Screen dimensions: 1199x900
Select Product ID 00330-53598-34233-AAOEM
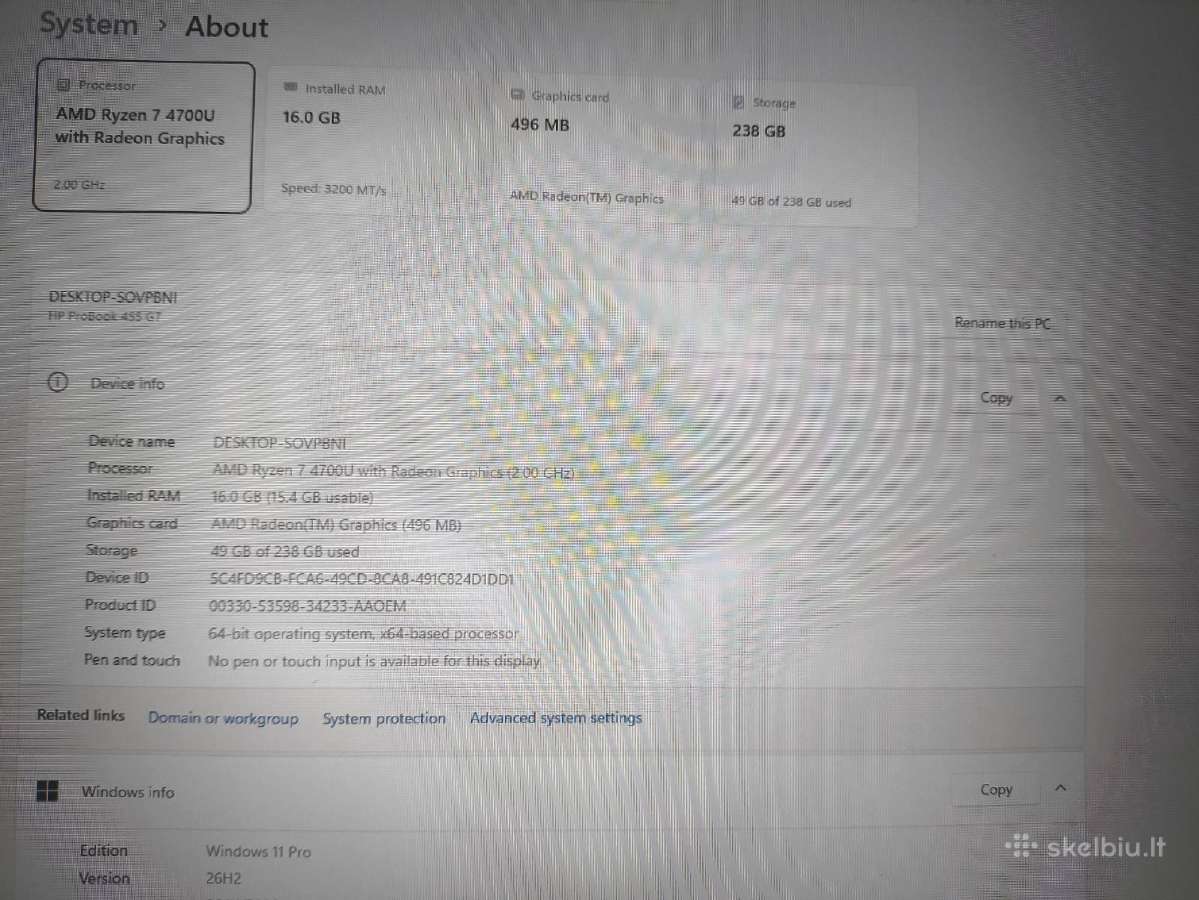tap(307, 606)
